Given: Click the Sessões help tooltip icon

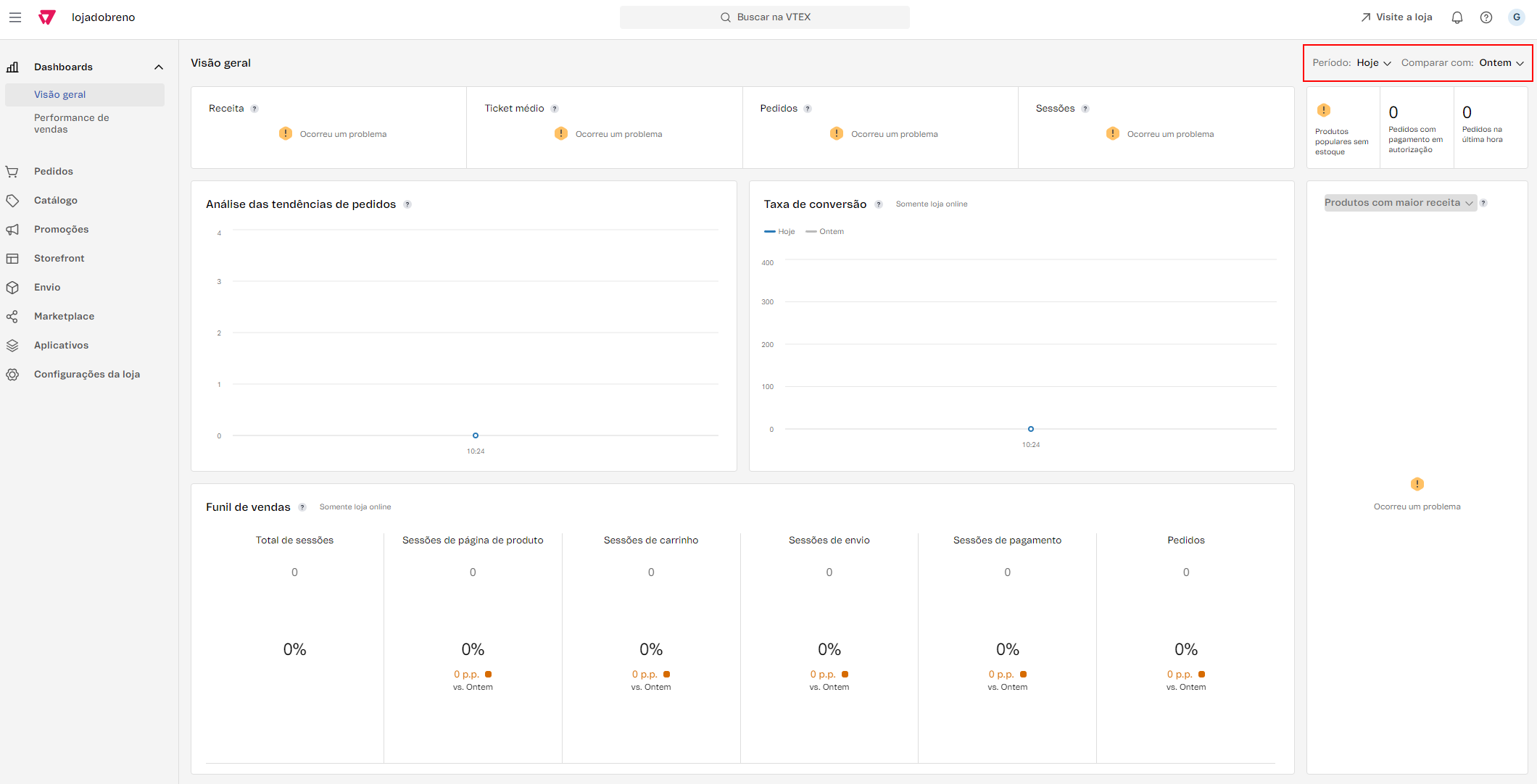Looking at the screenshot, I should tap(1085, 109).
